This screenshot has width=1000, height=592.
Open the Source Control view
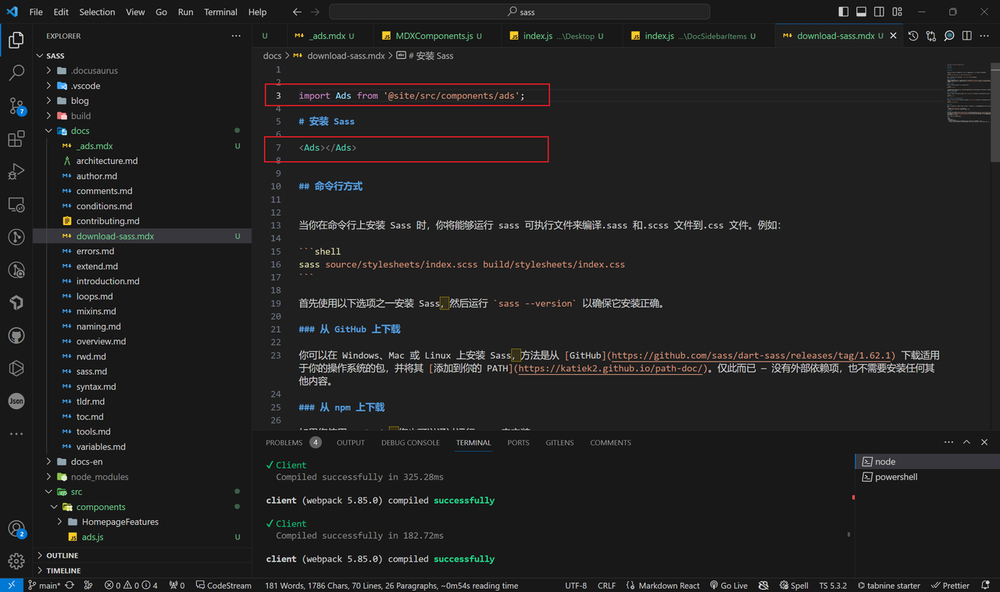coord(15,105)
